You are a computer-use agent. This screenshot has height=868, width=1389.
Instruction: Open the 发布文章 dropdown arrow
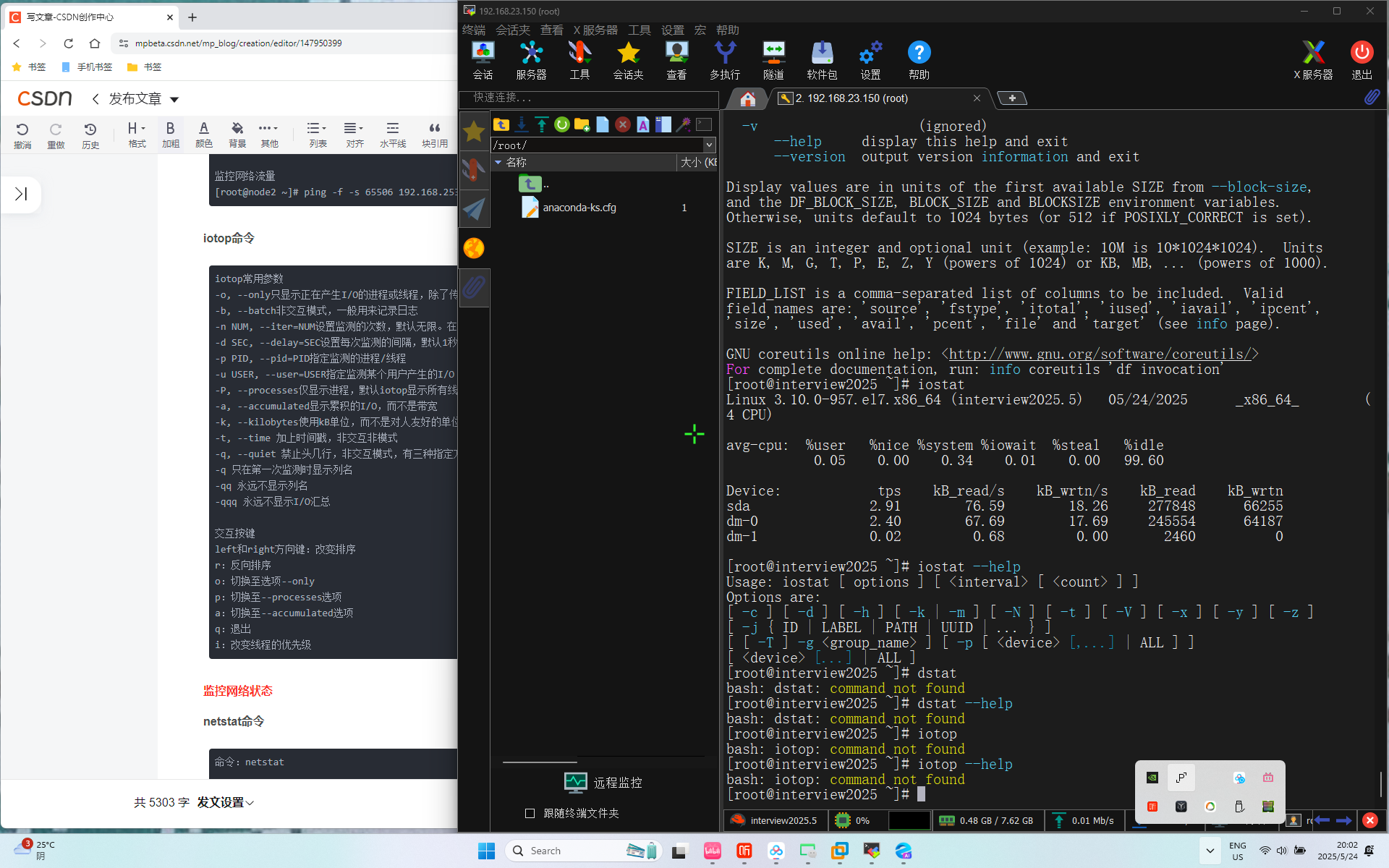pyautogui.click(x=174, y=99)
